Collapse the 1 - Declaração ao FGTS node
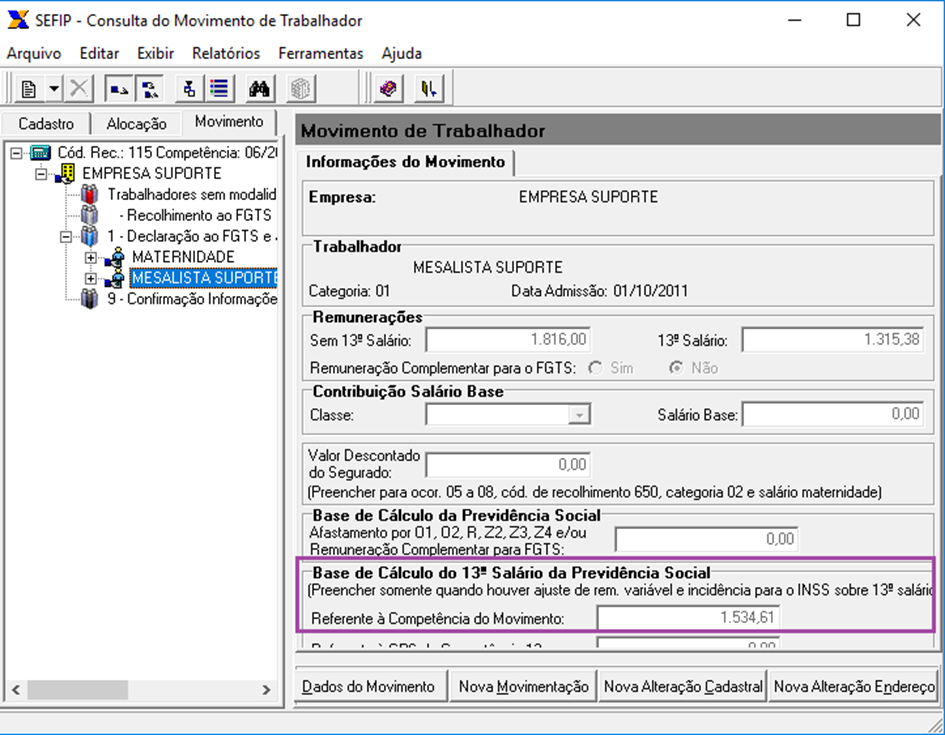The image size is (945, 735). point(66,237)
